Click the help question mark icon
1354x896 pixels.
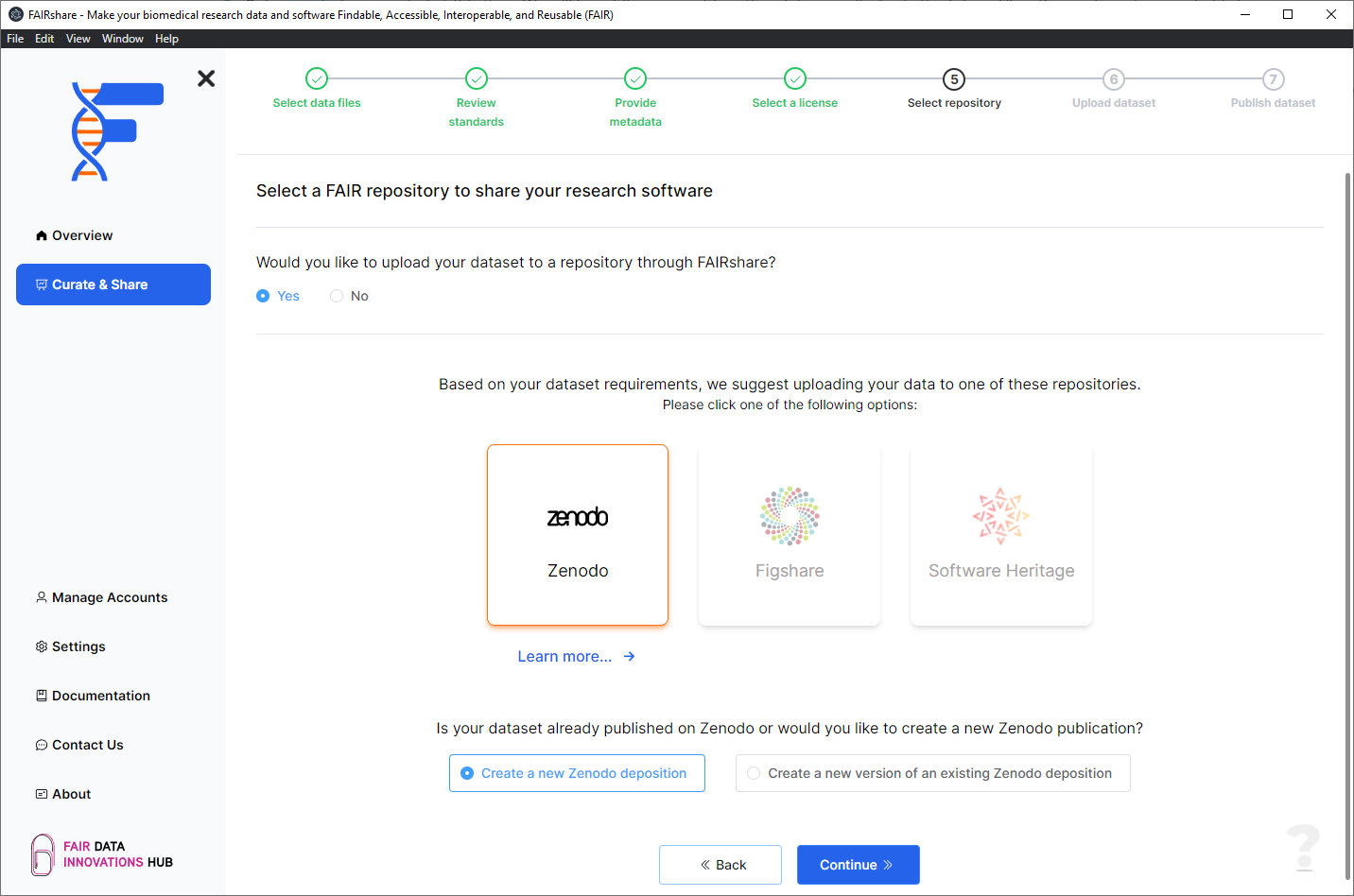(x=1303, y=848)
